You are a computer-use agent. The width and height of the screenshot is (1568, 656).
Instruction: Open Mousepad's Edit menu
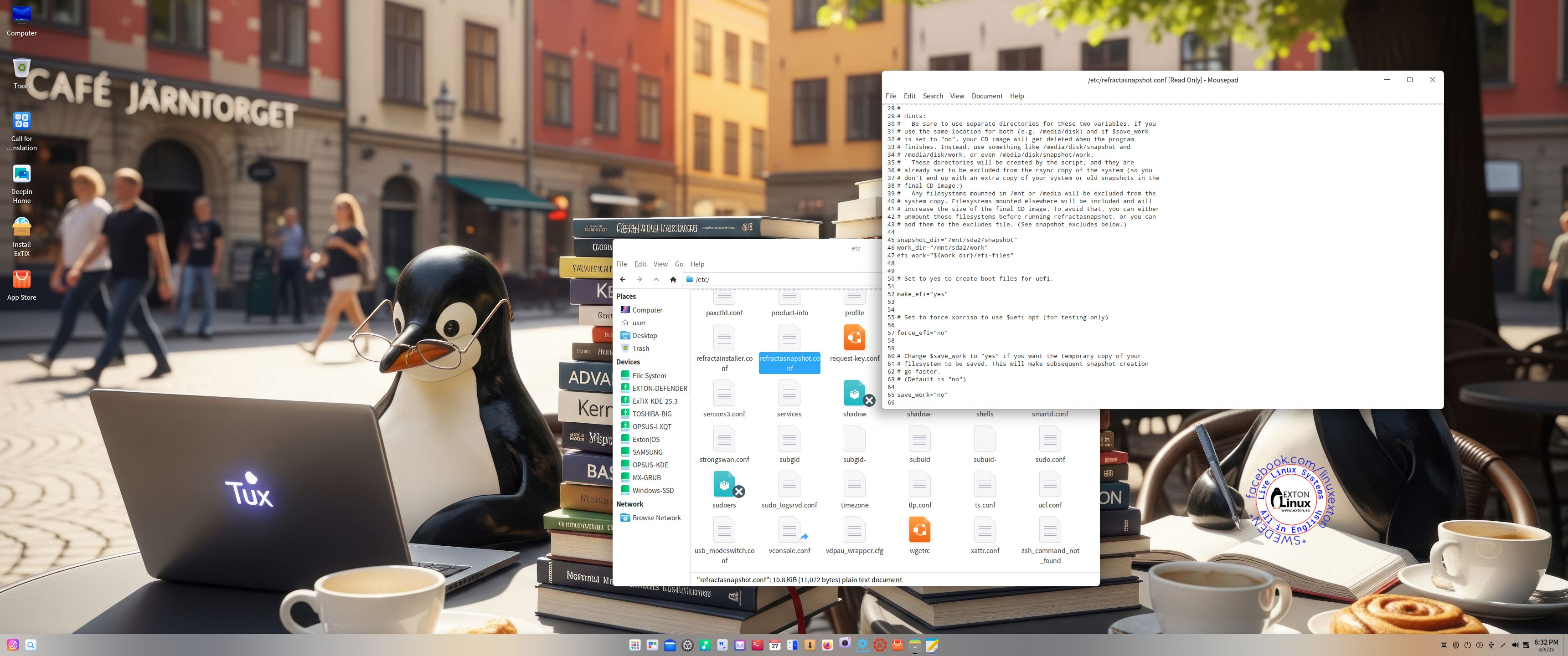pos(909,96)
